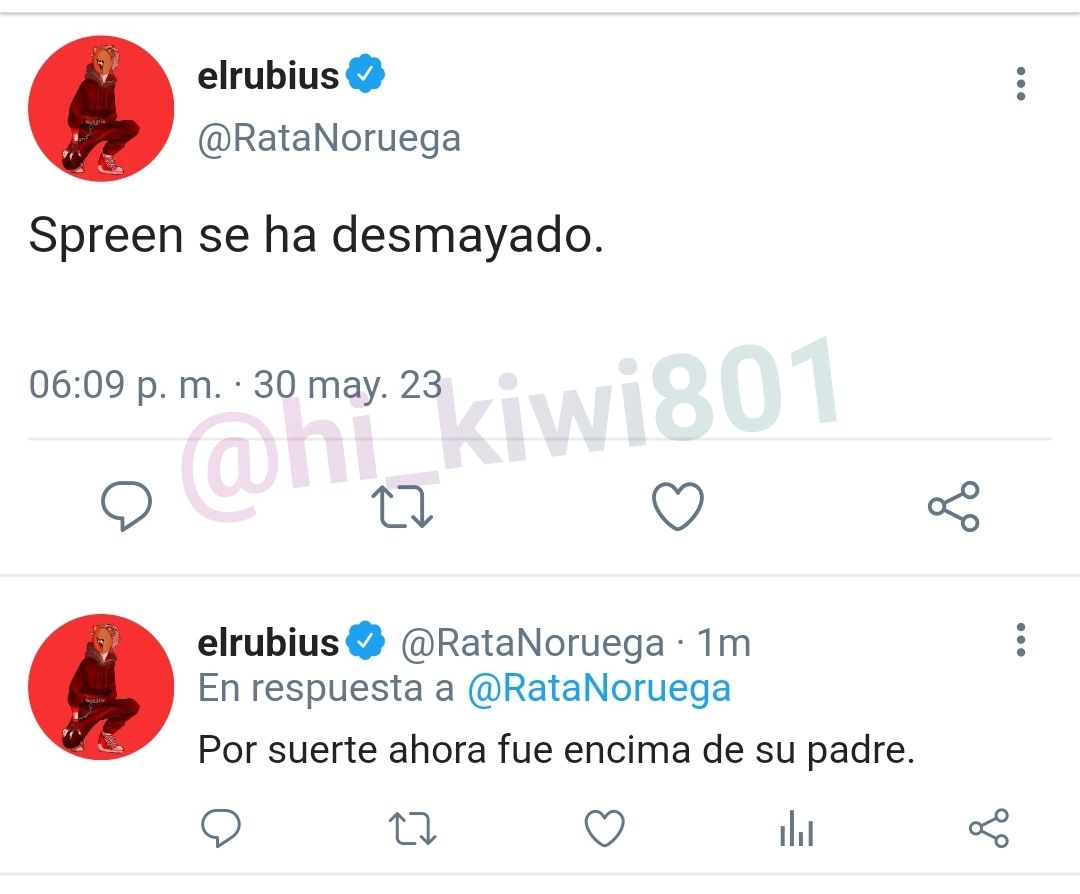View analytics of the reply tweet
Viewport: 1080px width, 894px height.
point(797,828)
